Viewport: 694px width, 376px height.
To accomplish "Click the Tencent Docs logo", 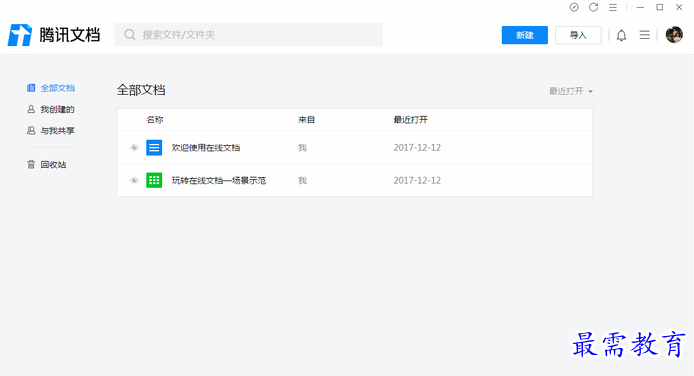I will (x=54, y=35).
